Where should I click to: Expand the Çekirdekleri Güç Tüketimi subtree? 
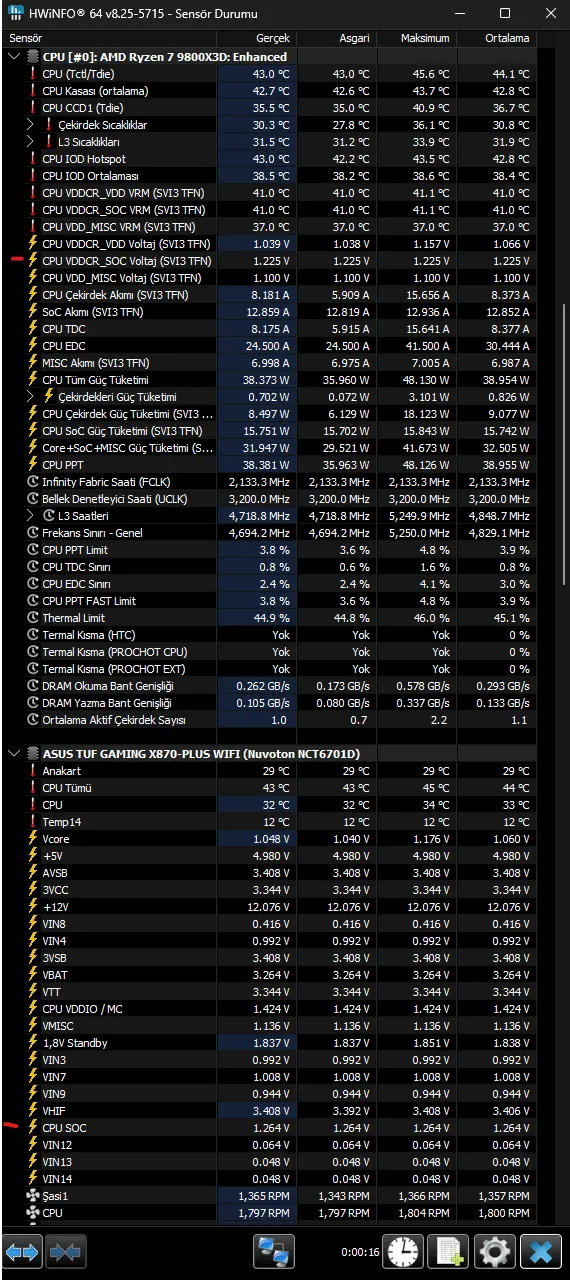[x=31, y=397]
